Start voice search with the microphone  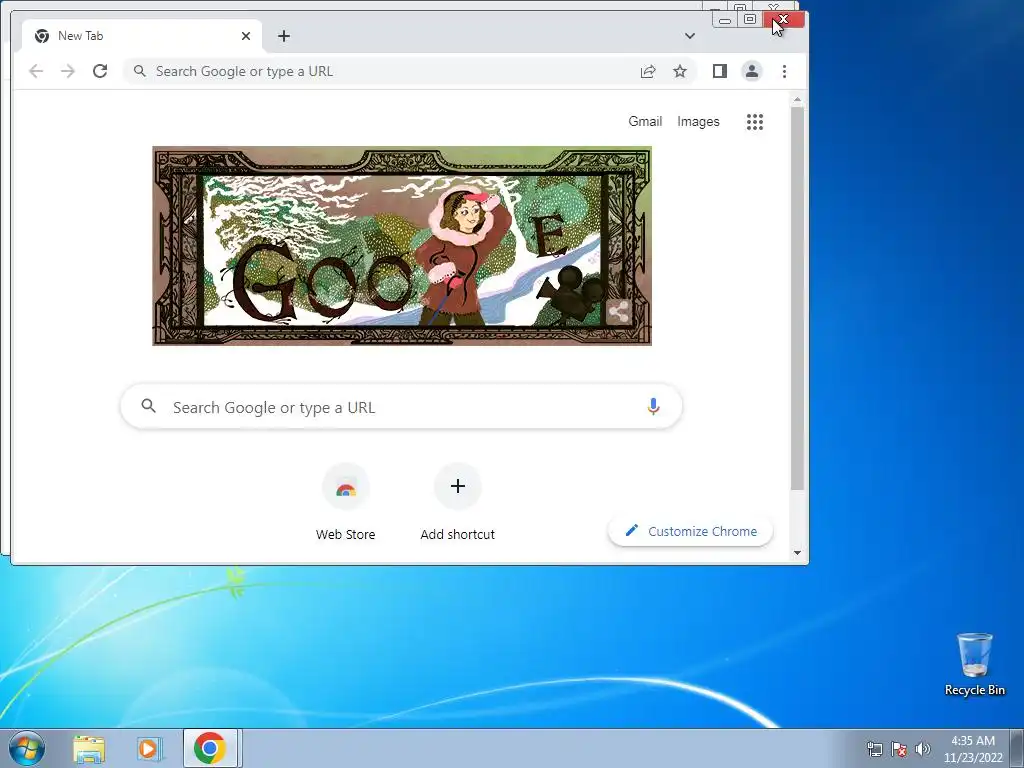[x=653, y=406]
